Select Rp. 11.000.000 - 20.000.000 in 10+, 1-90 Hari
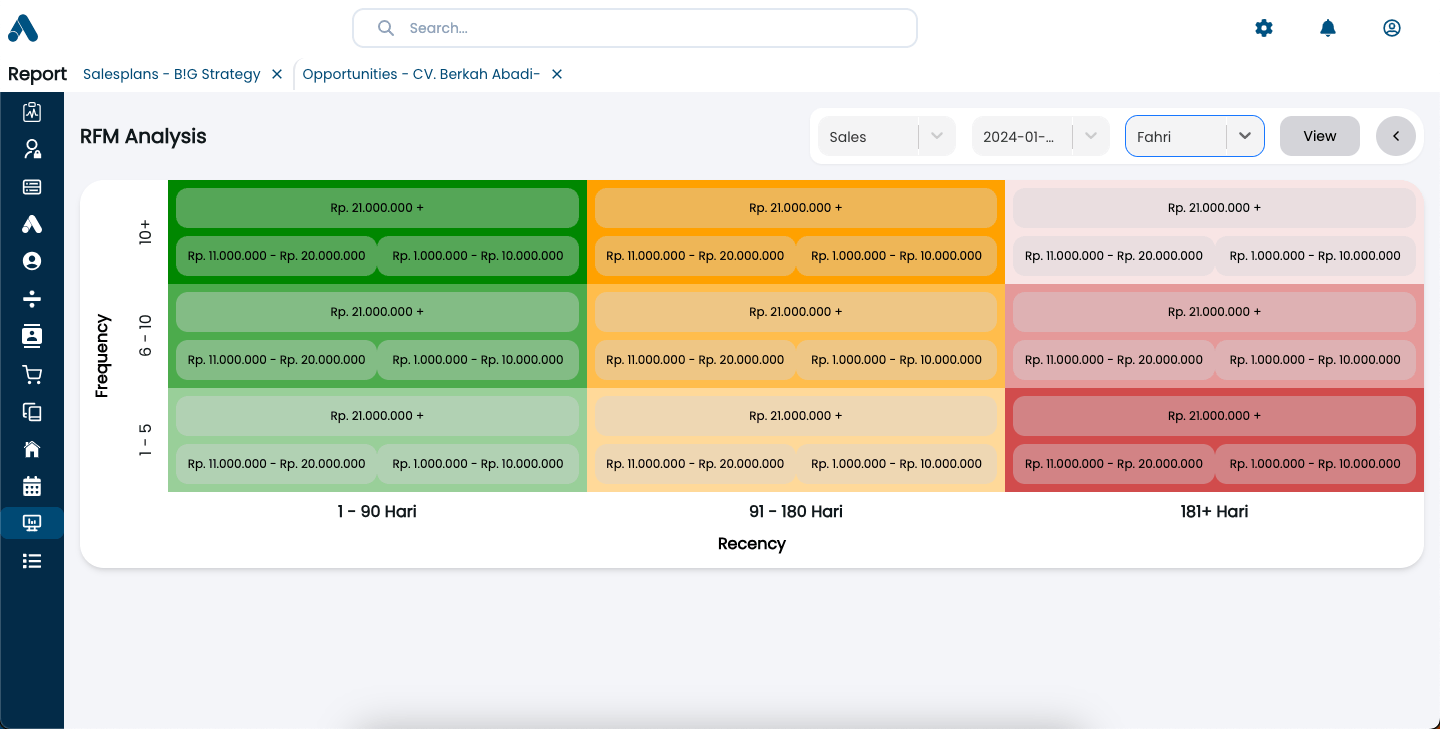The height and width of the screenshot is (729, 1440). click(277, 256)
